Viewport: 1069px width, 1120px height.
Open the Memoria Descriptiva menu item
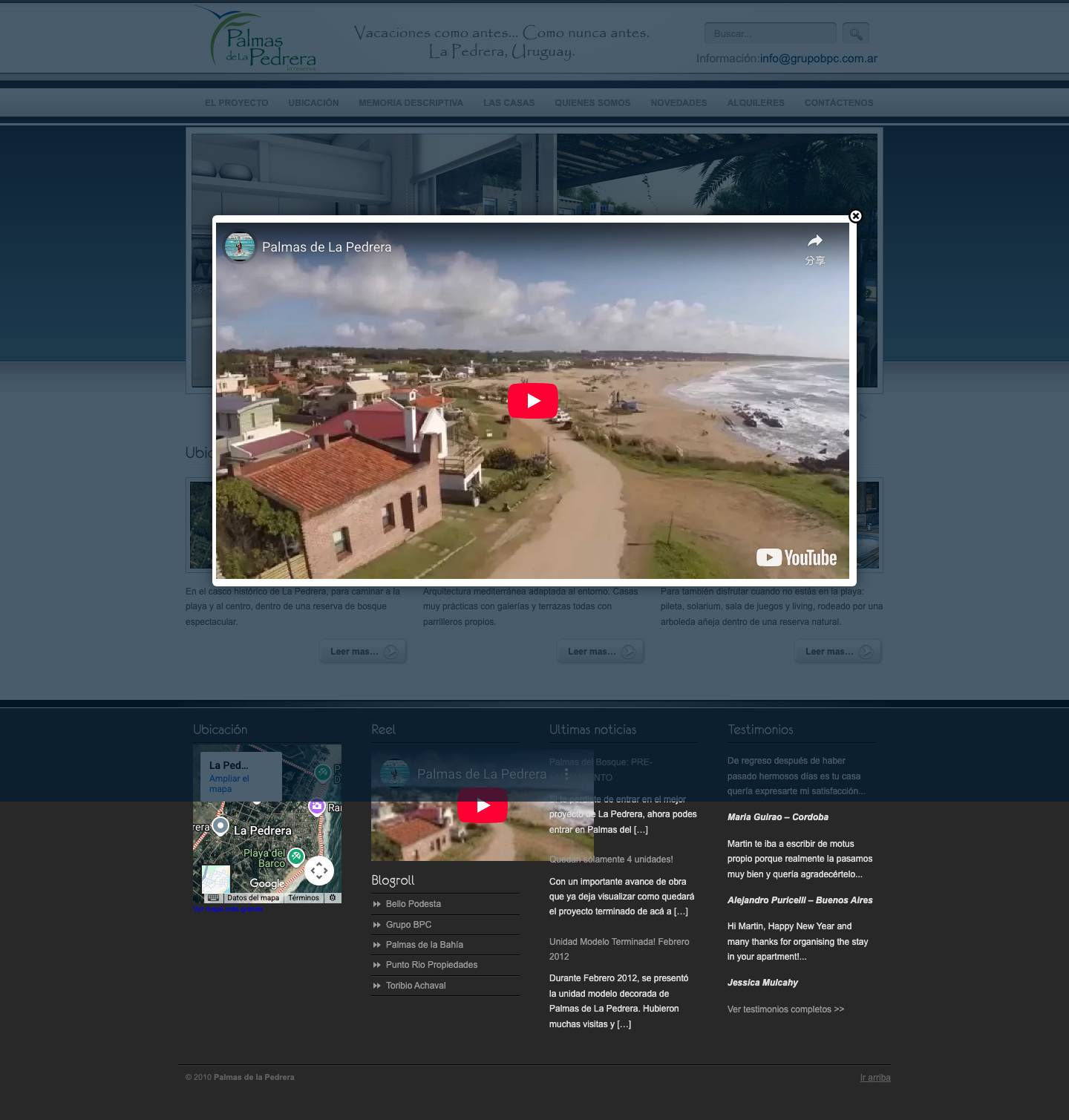click(411, 103)
